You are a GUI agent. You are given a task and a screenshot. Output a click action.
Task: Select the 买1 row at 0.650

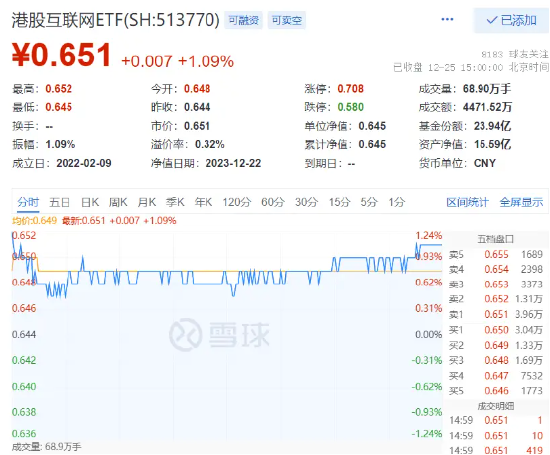pyautogui.click(x=496, y=330)
